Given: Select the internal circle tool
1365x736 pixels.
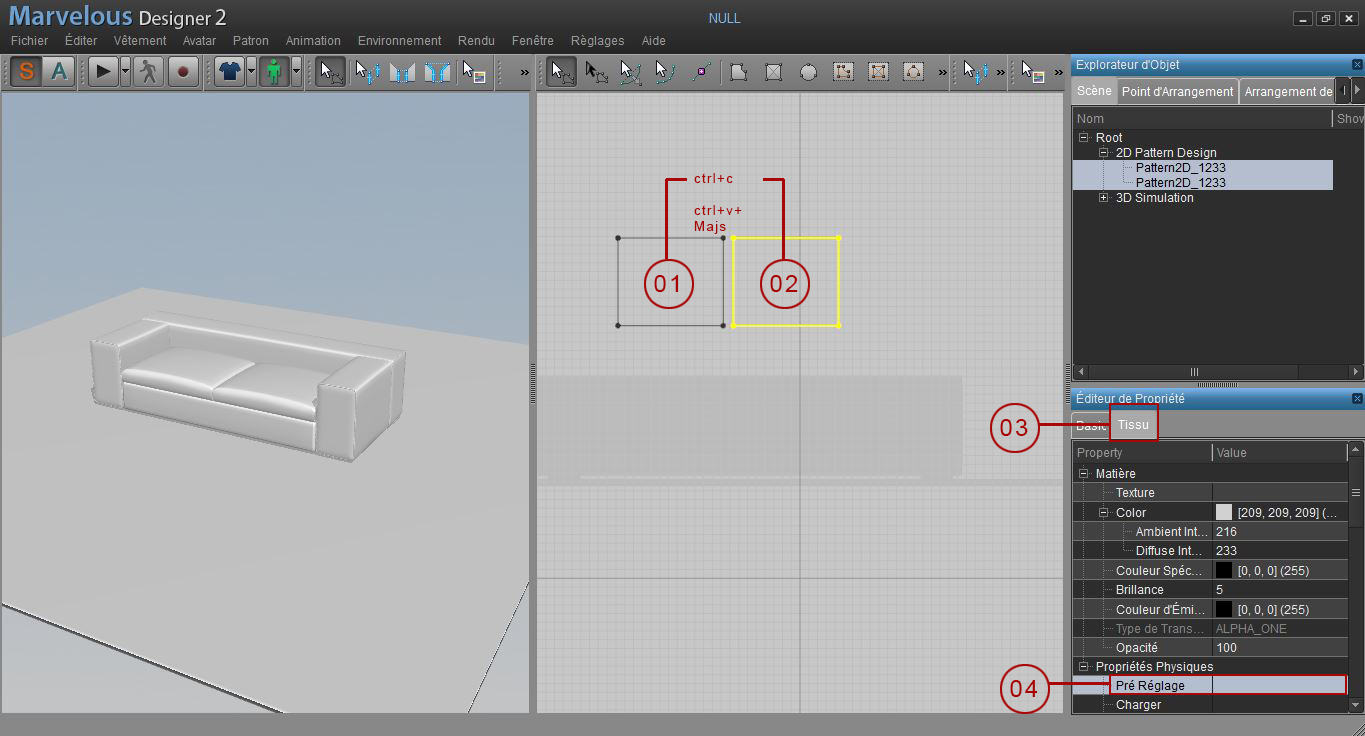Looking at the screenshot, I should (x=913, y=72).
